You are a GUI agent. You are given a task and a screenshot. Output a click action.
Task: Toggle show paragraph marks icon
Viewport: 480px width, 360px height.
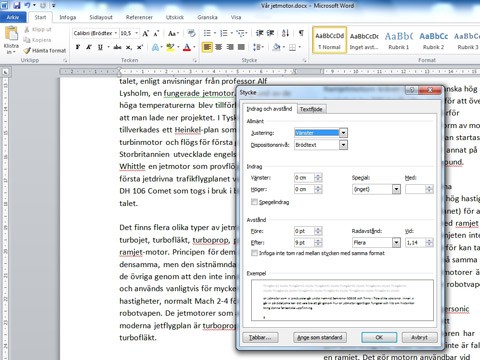coord(301,33)
